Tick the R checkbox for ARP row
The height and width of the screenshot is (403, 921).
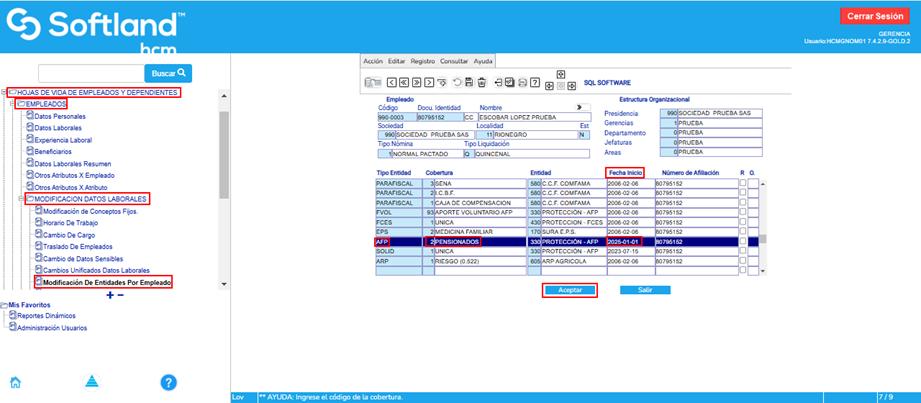(743, 260)
